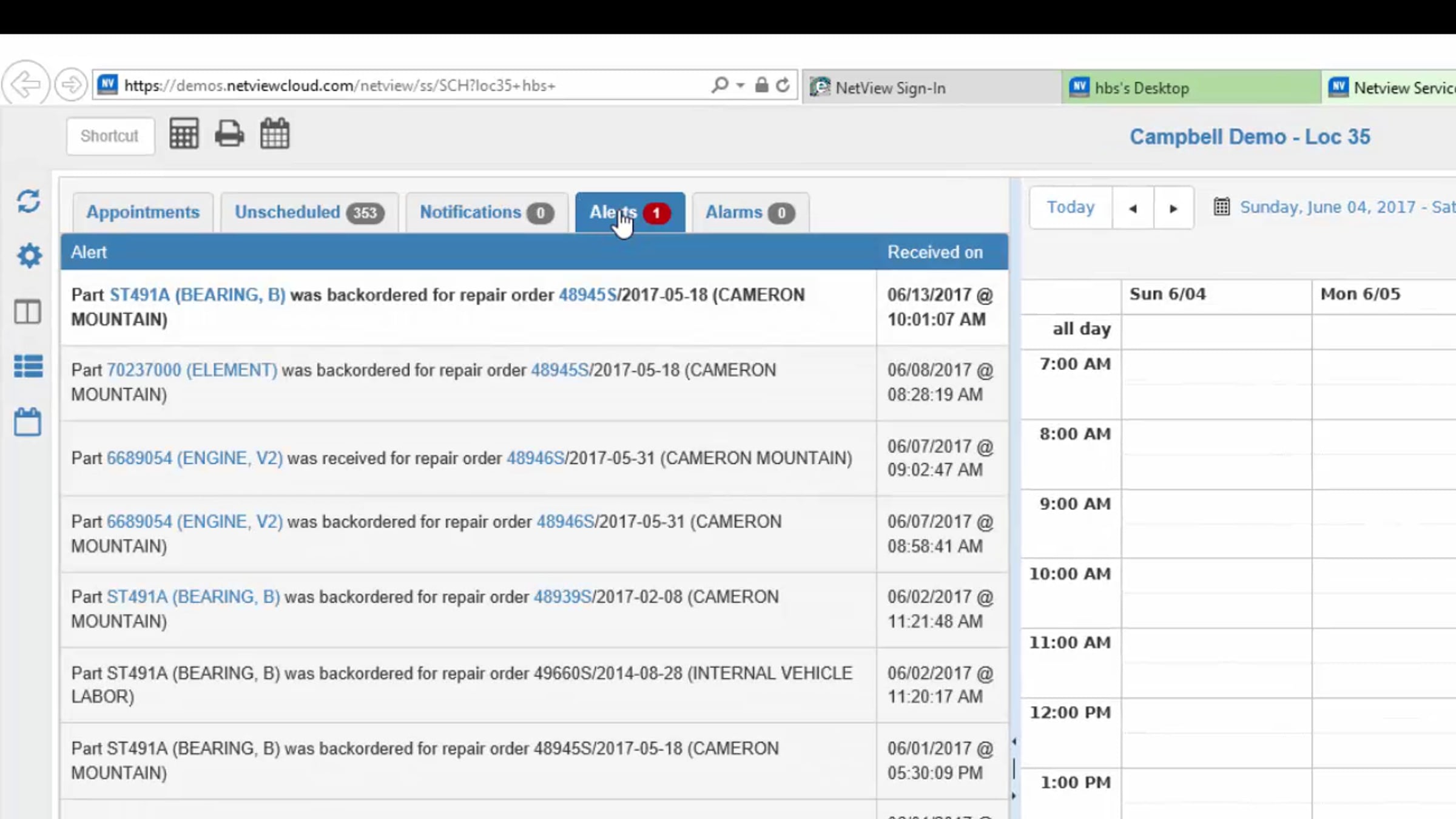The image size is (1456, 819).
Task: Open repair order 48945S link in 06/13/2017 alert
Action: tap(587, 295)
